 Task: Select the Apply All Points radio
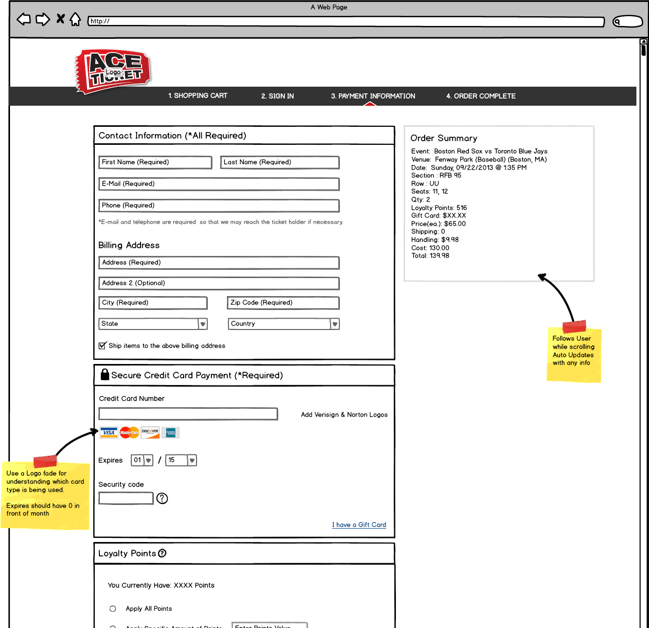coord(113,609)
